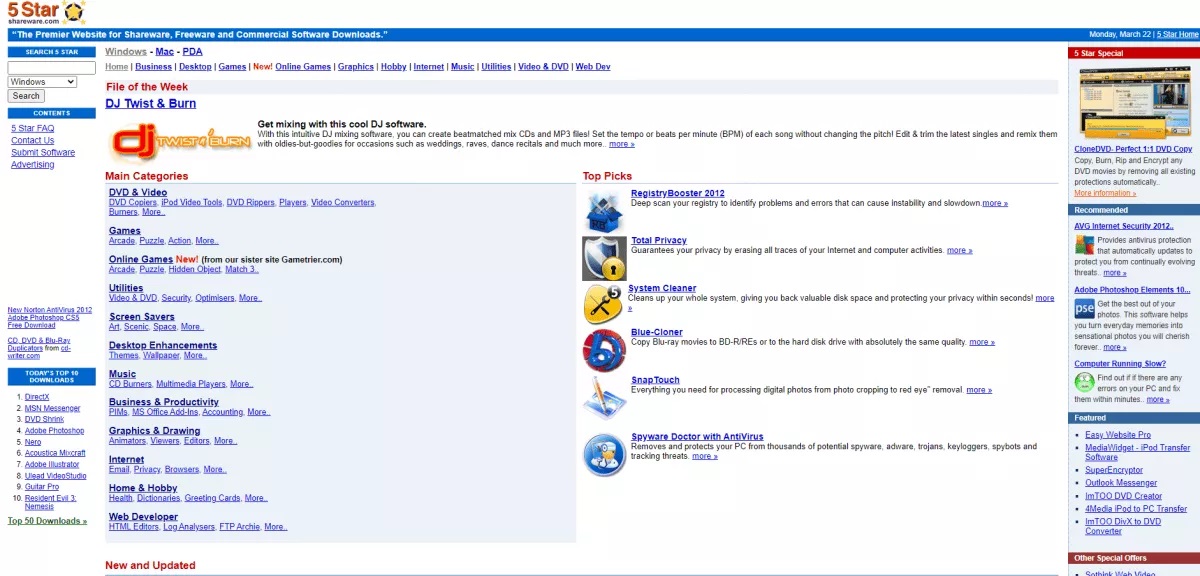This screenshot has width=1200, height=576.
Task: Open the Business & Productivity category heading
Action: coord(164,402)
